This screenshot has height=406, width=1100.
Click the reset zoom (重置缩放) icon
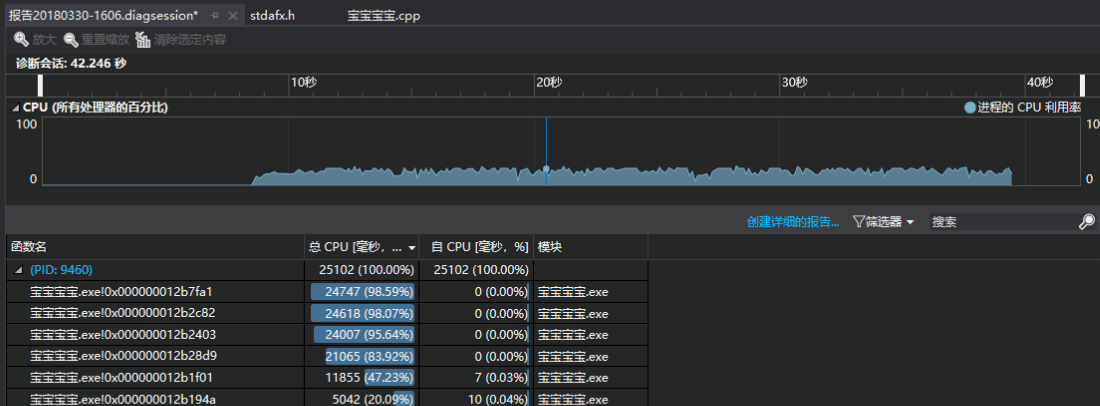coord(71,40)
